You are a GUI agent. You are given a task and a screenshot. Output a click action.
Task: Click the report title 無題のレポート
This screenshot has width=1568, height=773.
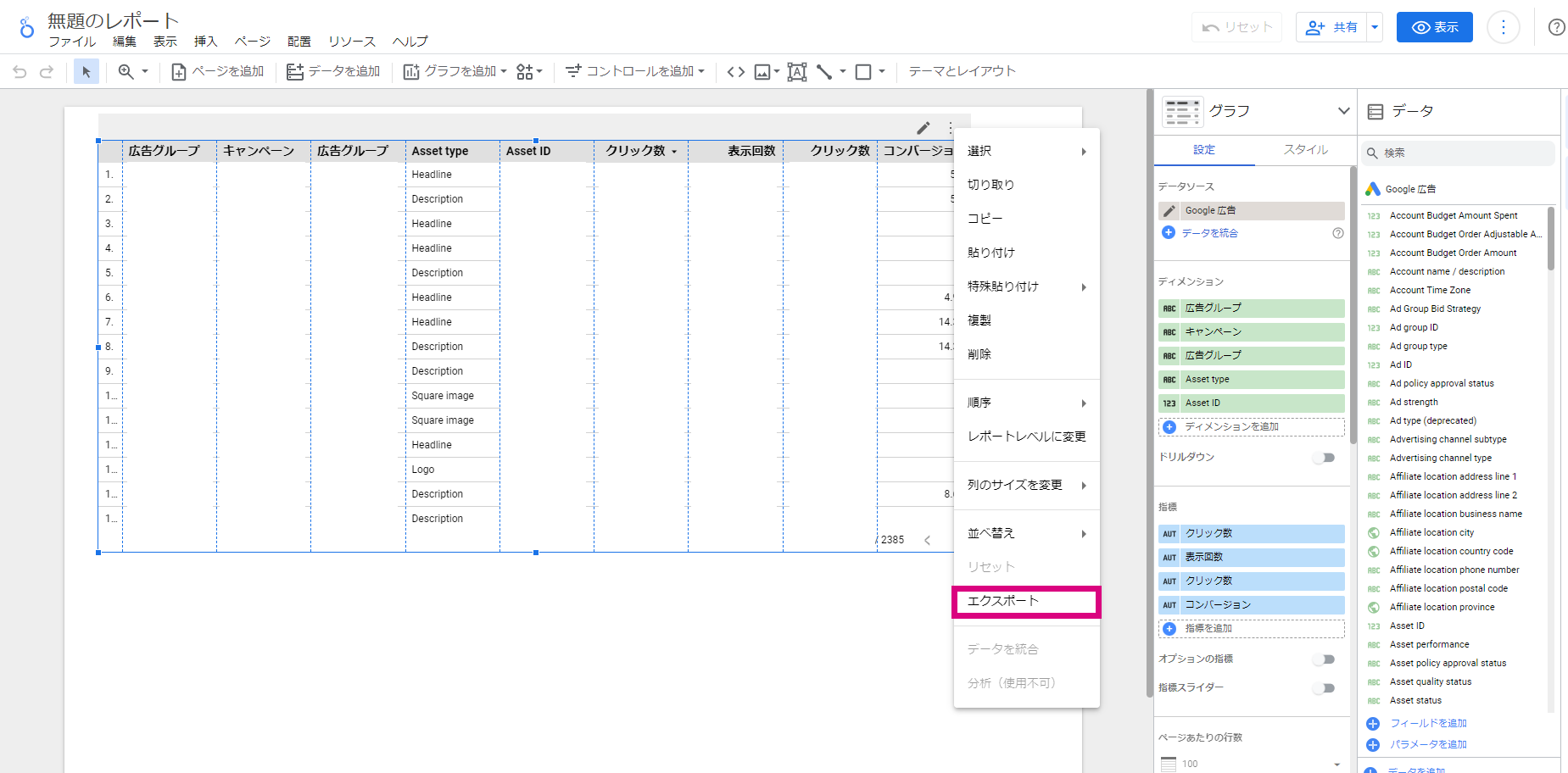pyautogui.click(x=114, y=20)
